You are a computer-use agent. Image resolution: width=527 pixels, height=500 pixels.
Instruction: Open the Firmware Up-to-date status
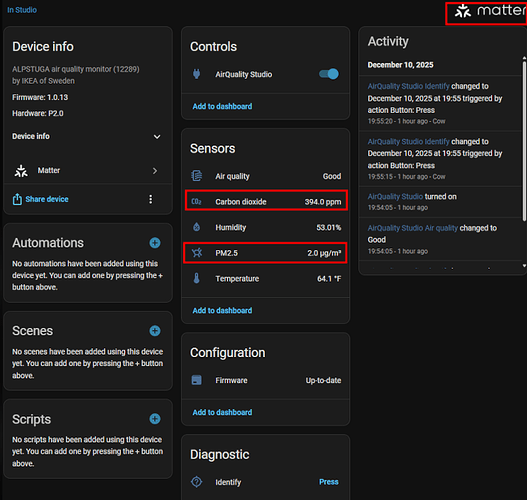pyautogui.click(x=323, y=380)
